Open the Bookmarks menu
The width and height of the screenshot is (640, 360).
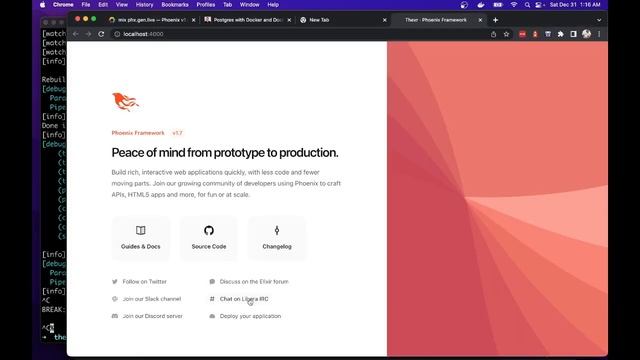pyautogui.click(x=175, y=5)
